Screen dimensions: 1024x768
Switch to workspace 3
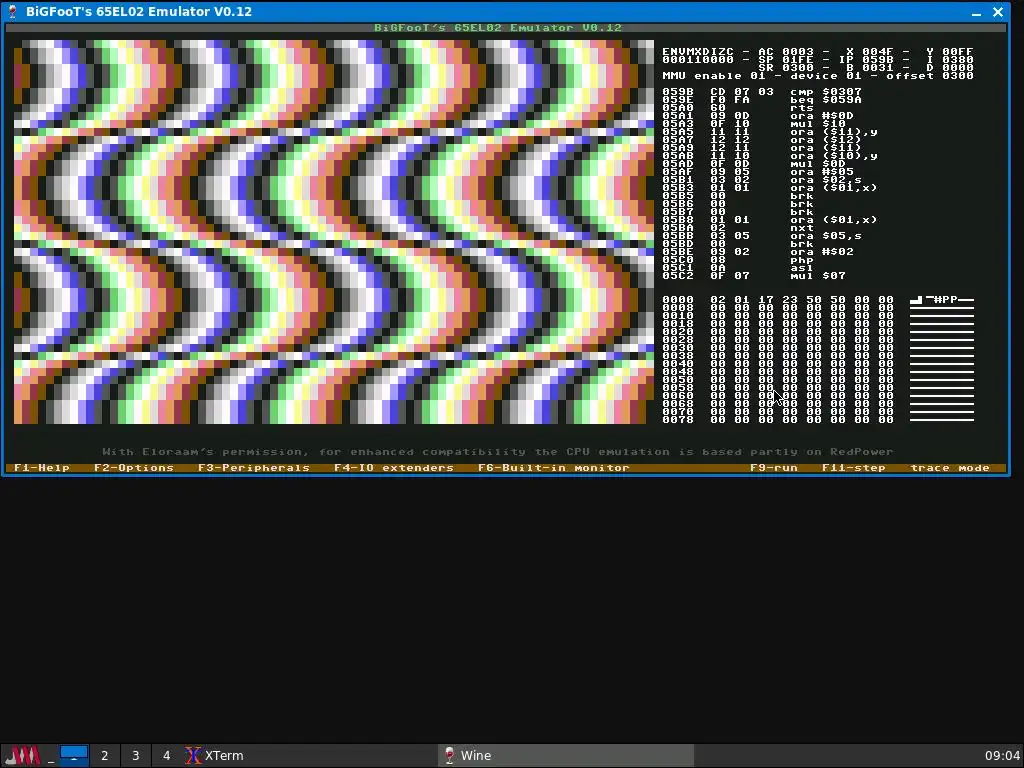(135, 756)
